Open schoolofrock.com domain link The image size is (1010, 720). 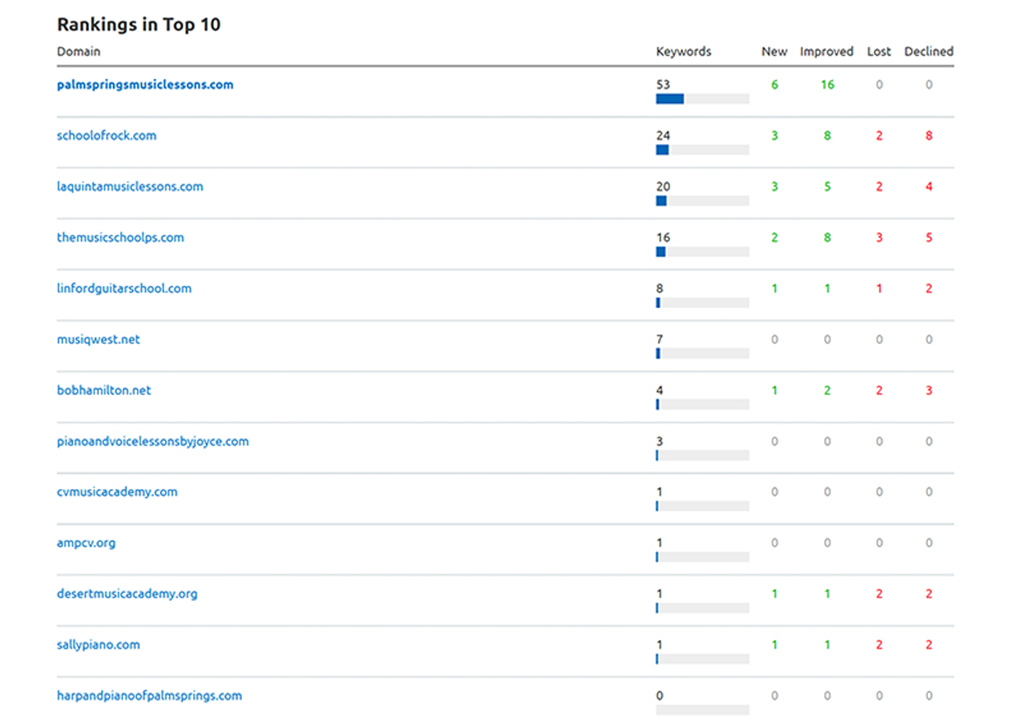pos(106,135)
